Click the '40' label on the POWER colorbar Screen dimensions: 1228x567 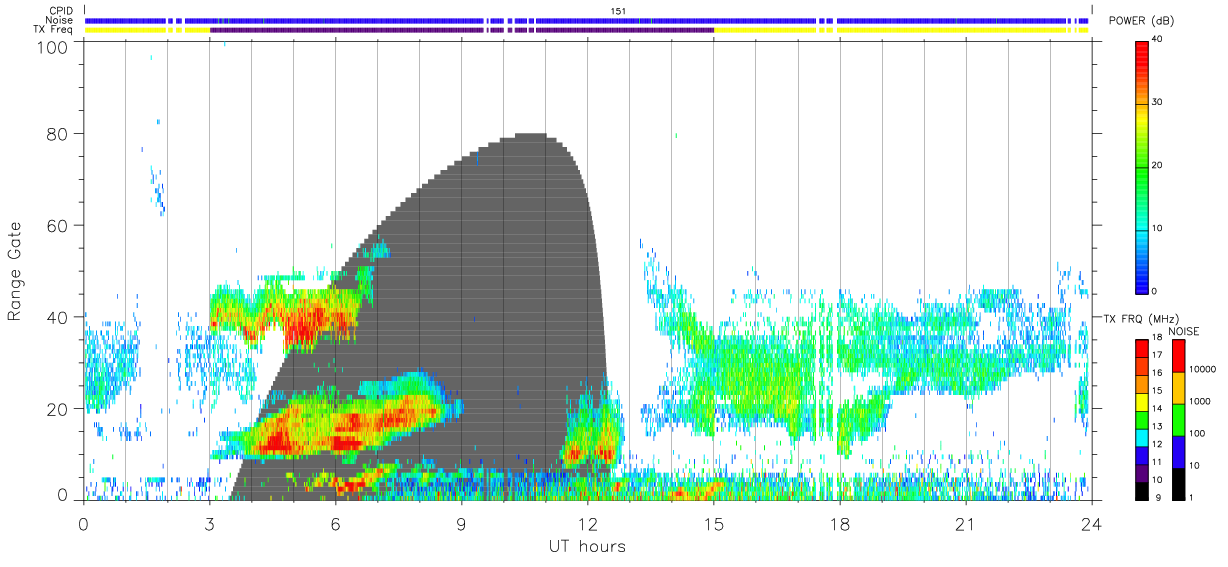(1158, 39)
